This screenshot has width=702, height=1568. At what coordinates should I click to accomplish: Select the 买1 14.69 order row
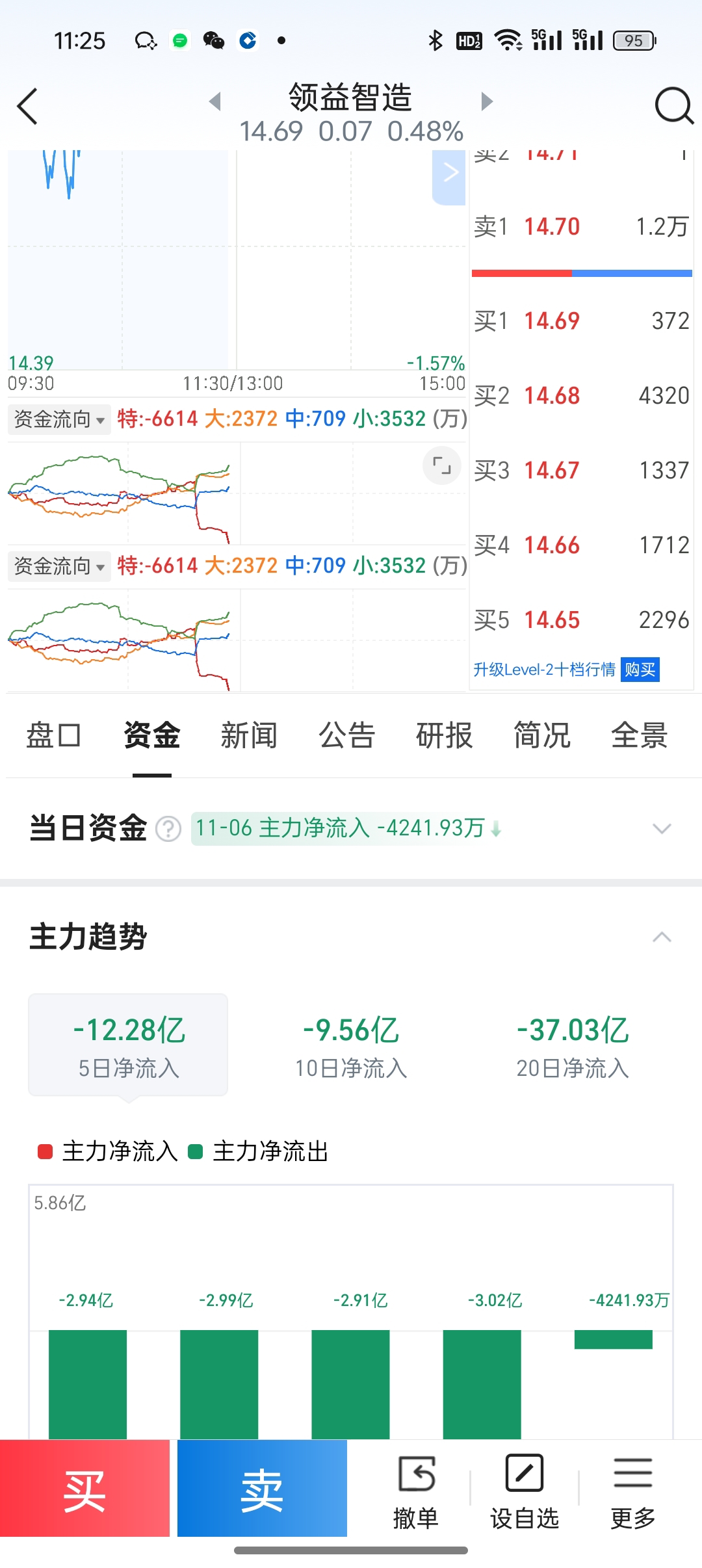coord(582,321)
